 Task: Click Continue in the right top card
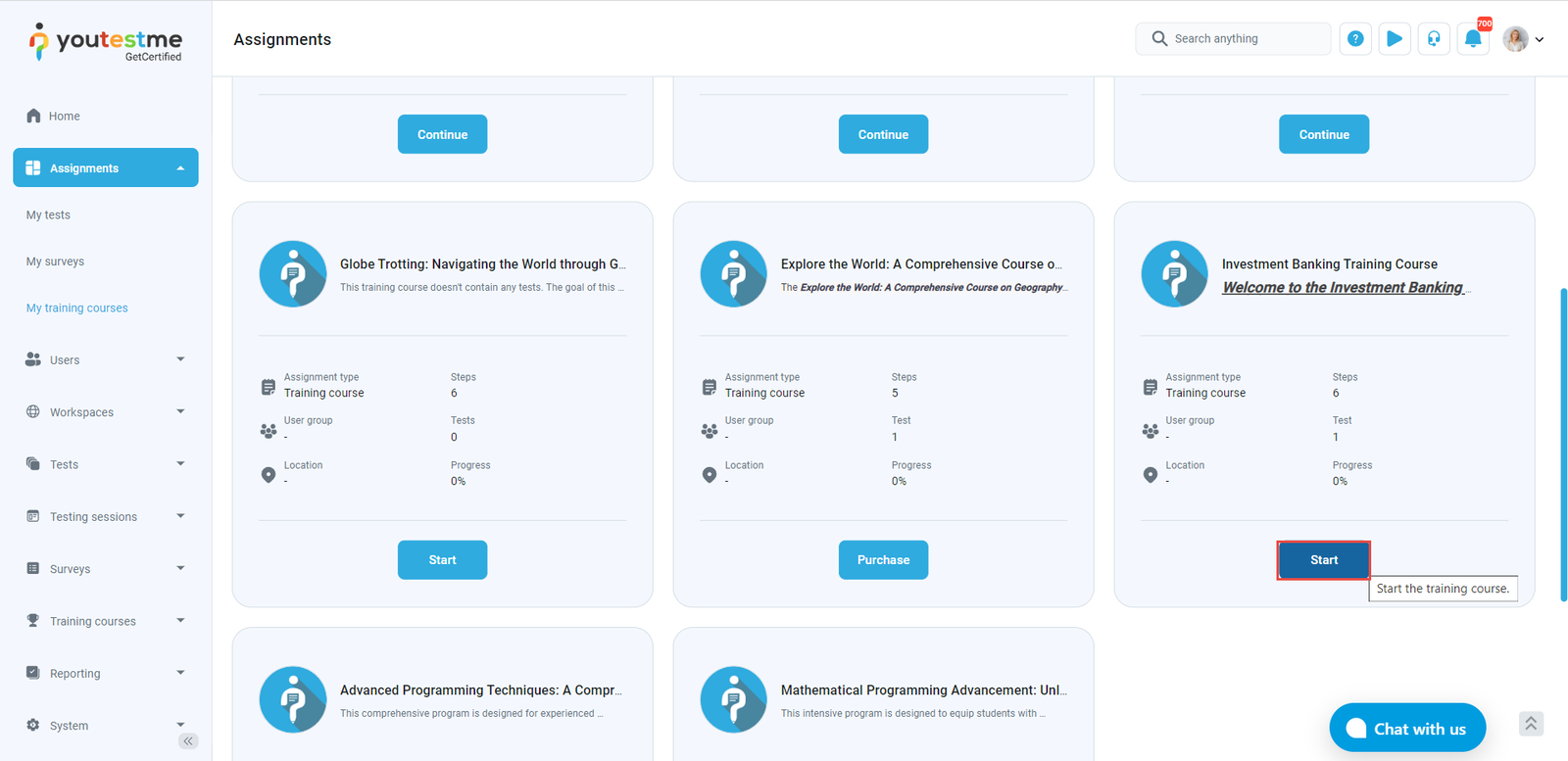tap(1324, 134)
